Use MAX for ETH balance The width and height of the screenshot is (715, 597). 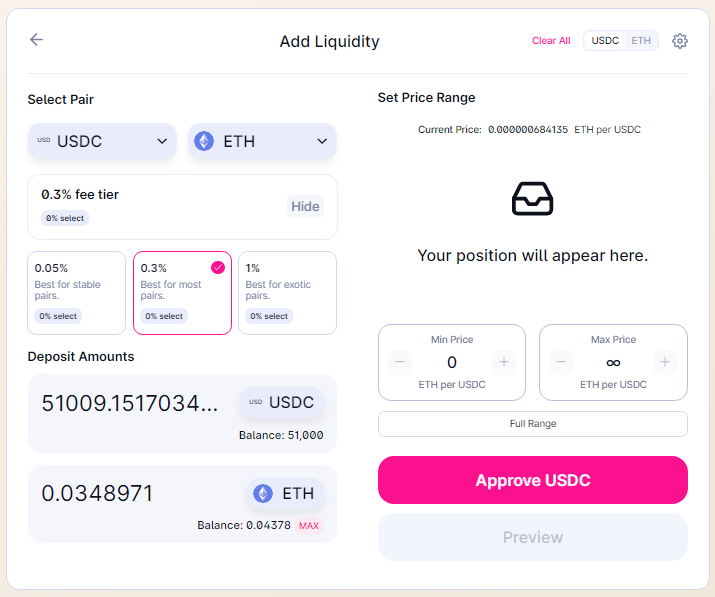pos(309,526)
